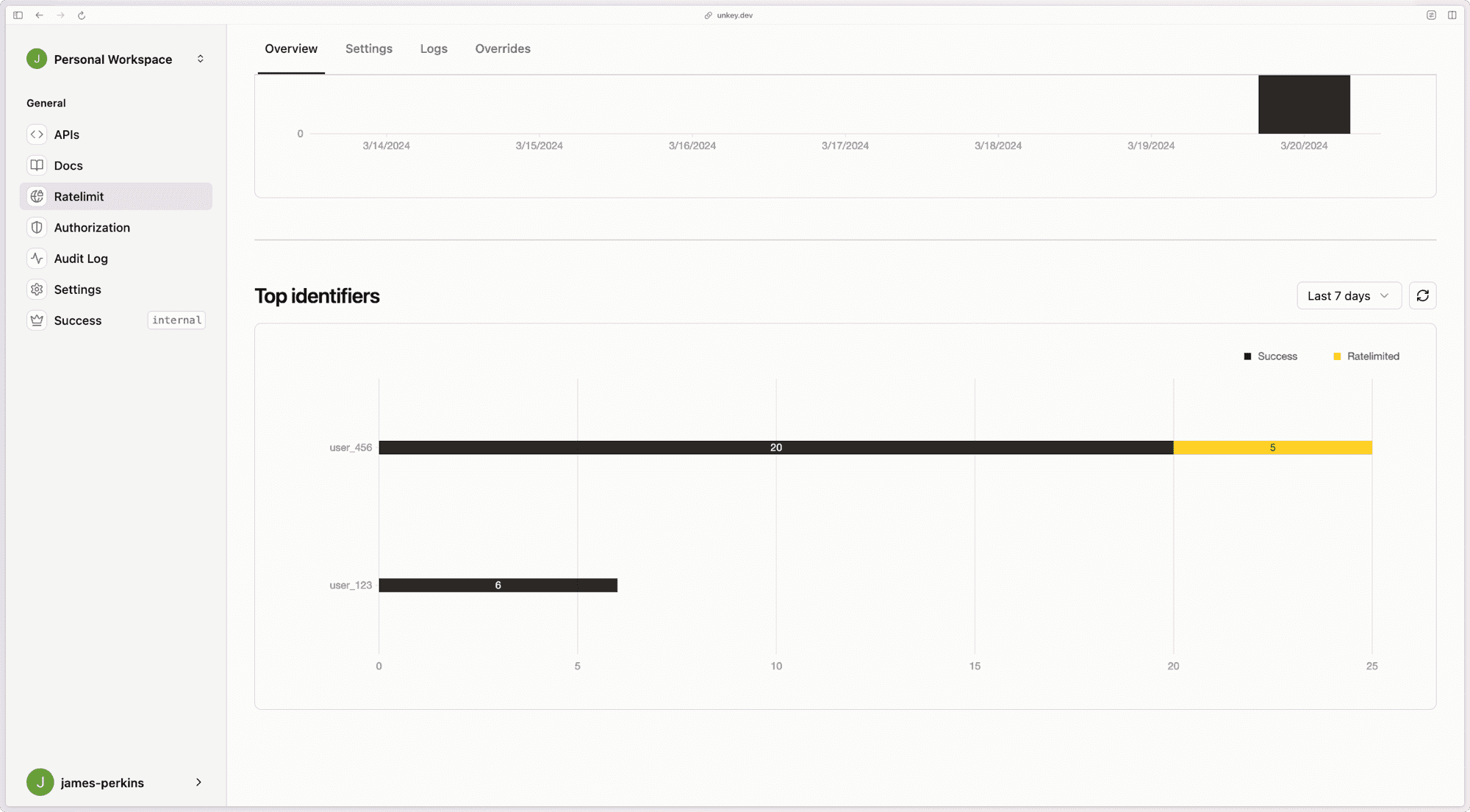Screen dimensions: 1470x812
Task: Toggle the internal label on Success
Action: pyautogui.click(x=177, y=320)
